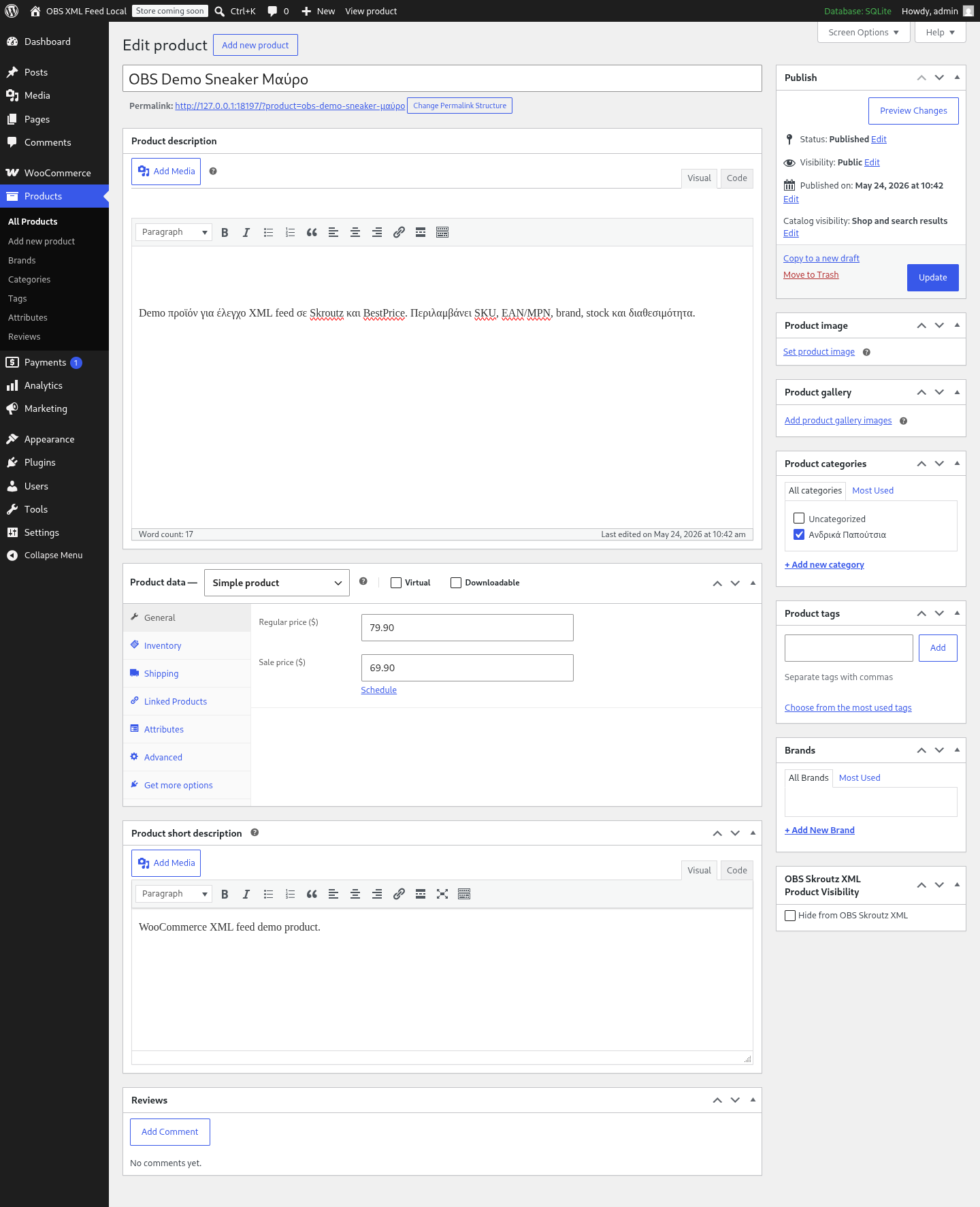Check Hide from OBS Skroutz XML

(x=790, y=916)
